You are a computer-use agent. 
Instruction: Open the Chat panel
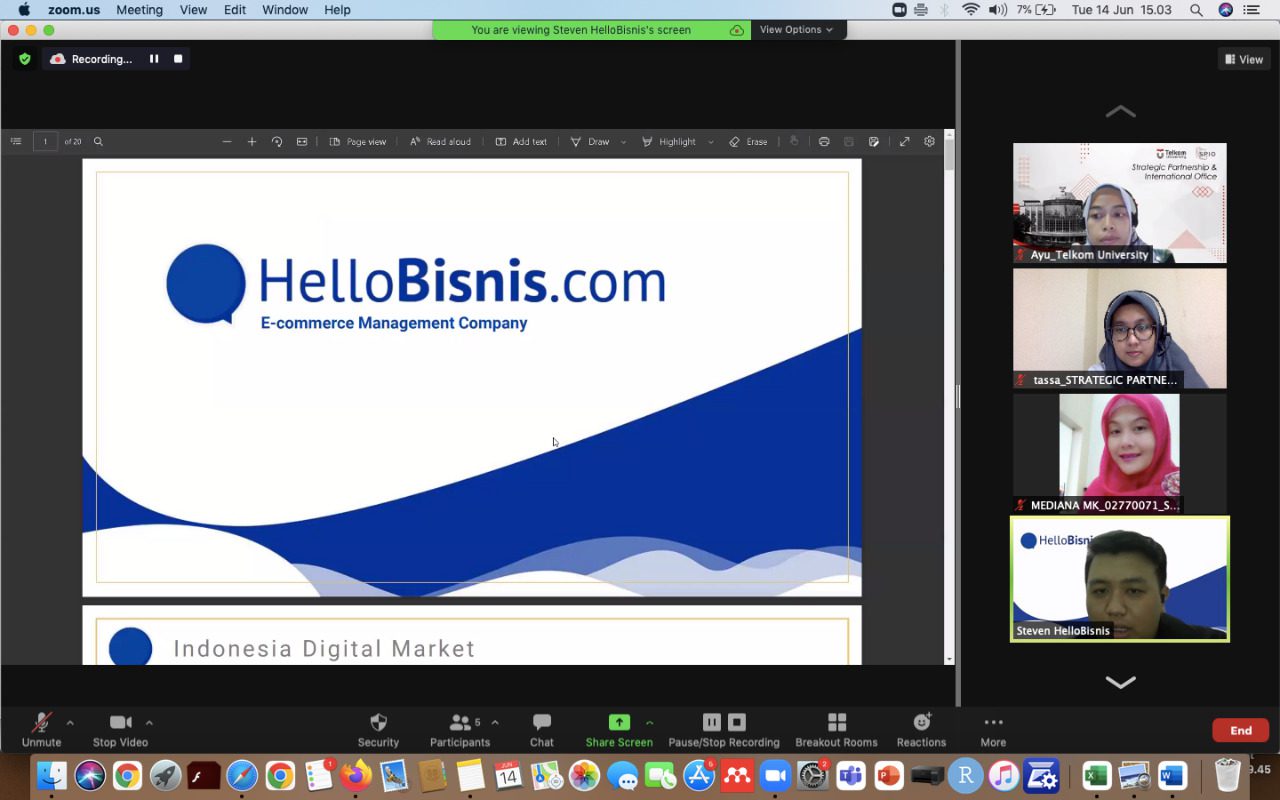(x=542, y=730)
